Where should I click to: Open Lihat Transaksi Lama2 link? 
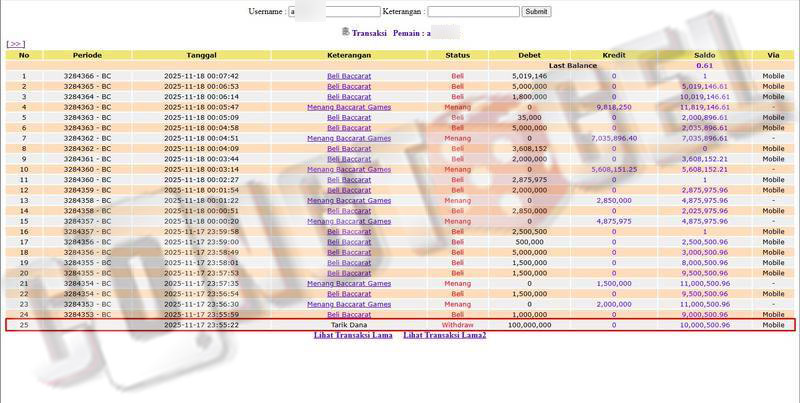(x=444, y=335)
